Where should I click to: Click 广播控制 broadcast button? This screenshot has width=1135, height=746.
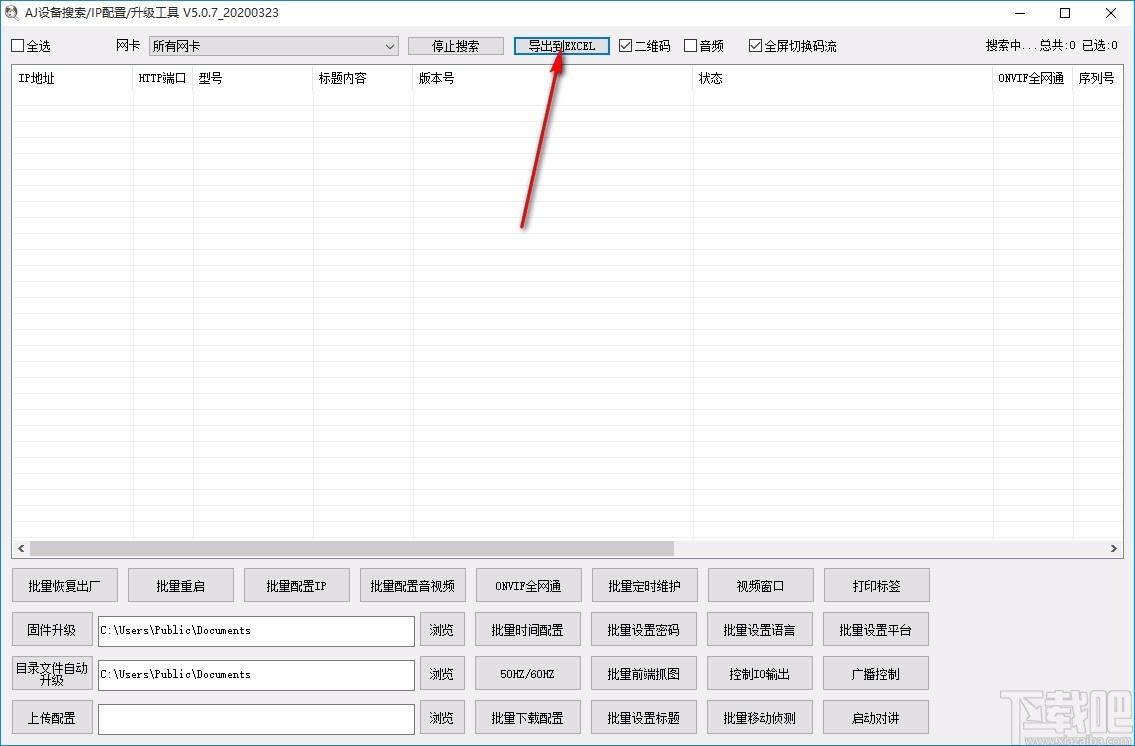[x=876, y=674]
